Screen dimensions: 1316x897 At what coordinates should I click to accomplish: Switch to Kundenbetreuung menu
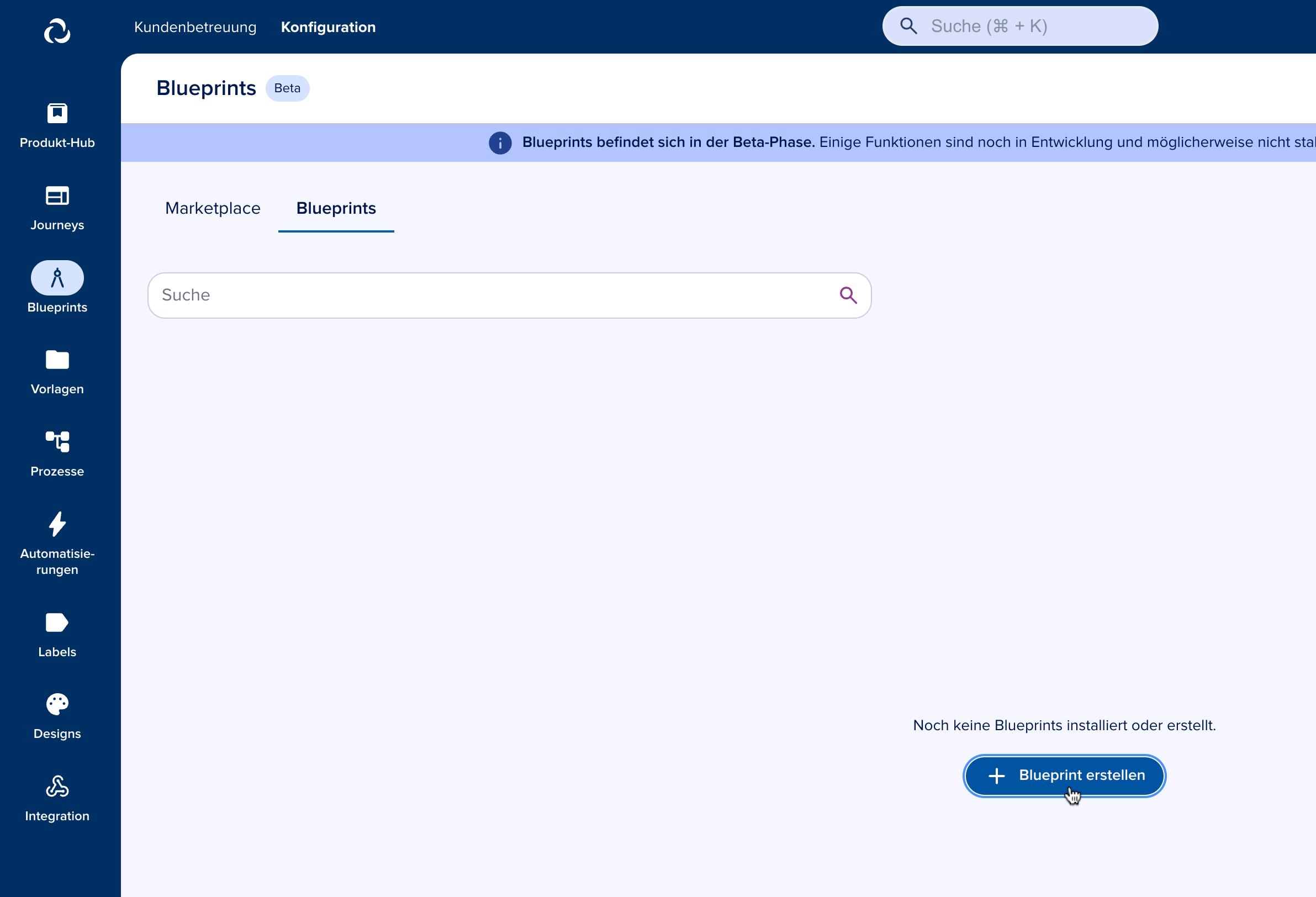point(195,27)
